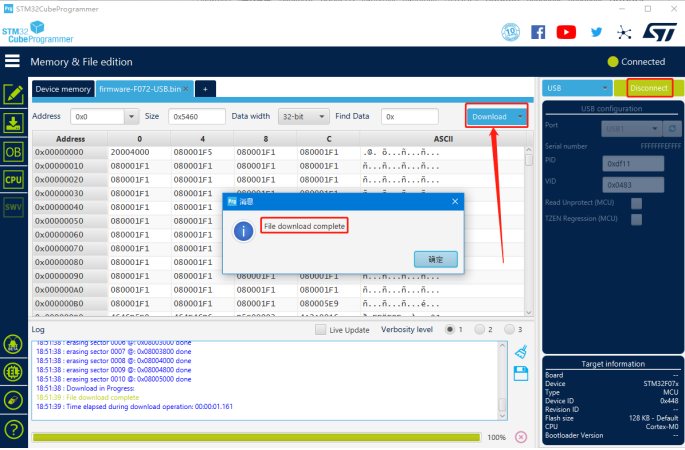
Task: Open the hamburger menu
Action: point(13,61)
